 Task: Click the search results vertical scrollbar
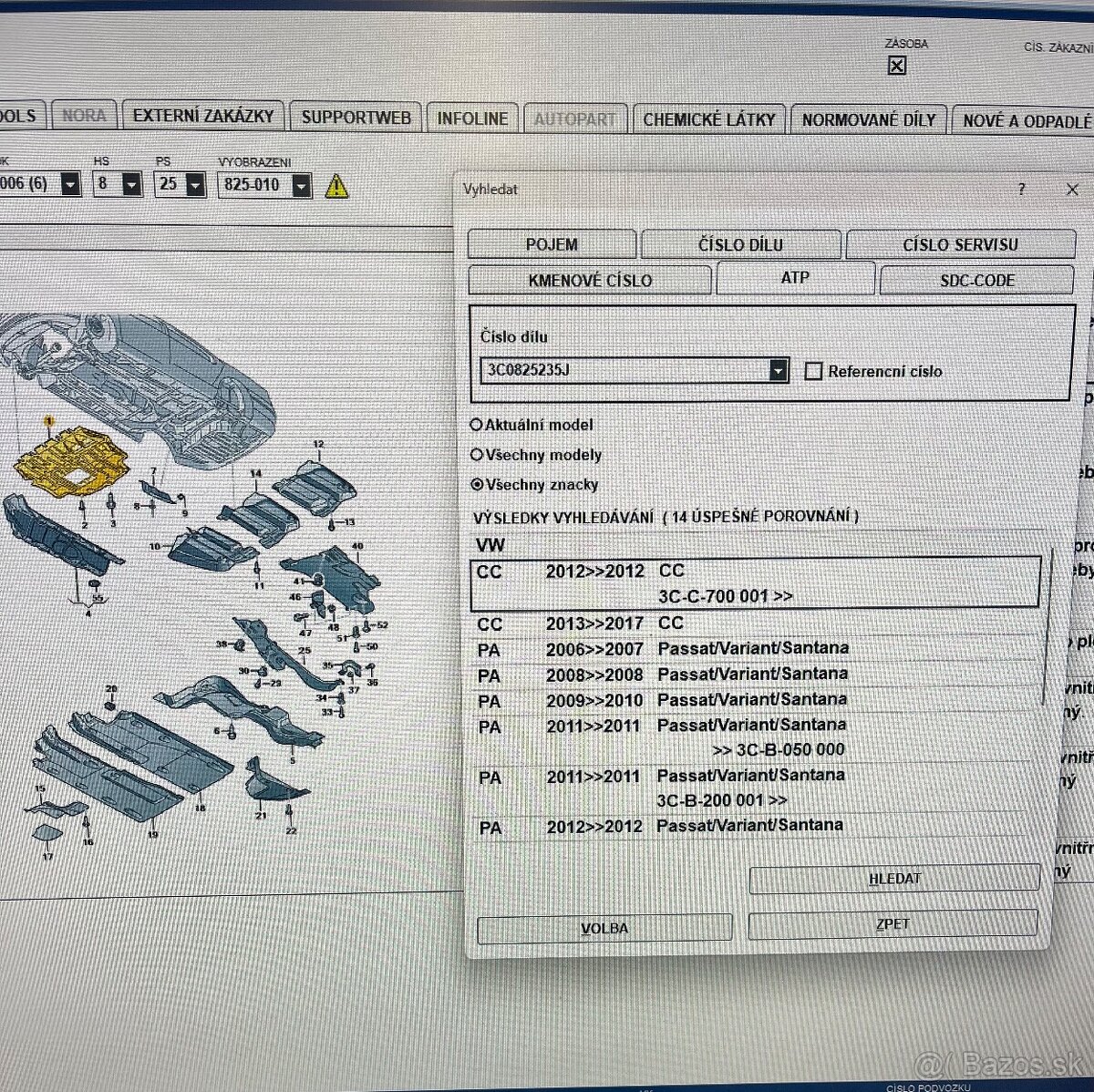tap(1047, 629)
